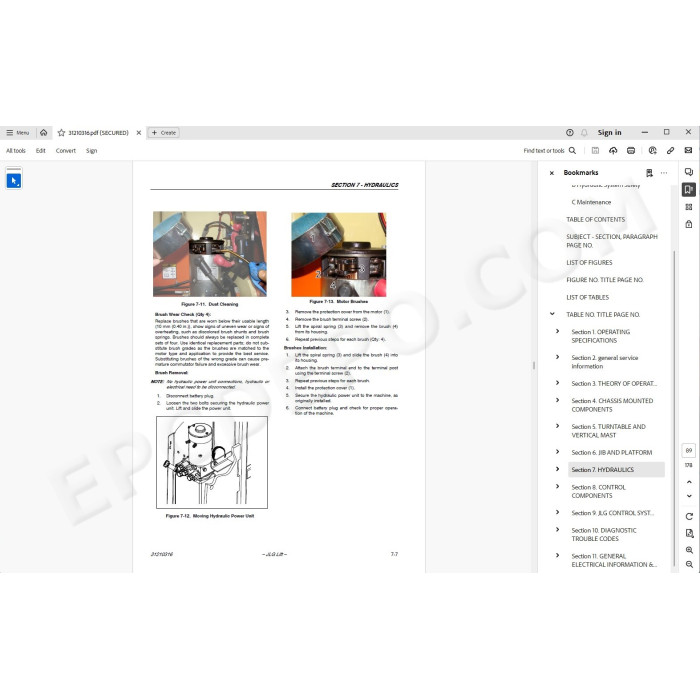
Task: Open the Edit menu item
Action: [x=41, y=151]
